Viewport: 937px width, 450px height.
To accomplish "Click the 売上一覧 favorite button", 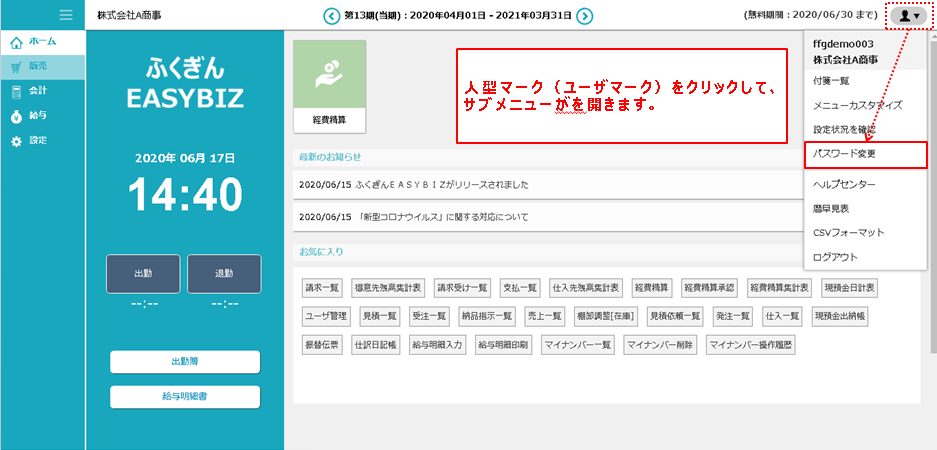I will 544,316.
